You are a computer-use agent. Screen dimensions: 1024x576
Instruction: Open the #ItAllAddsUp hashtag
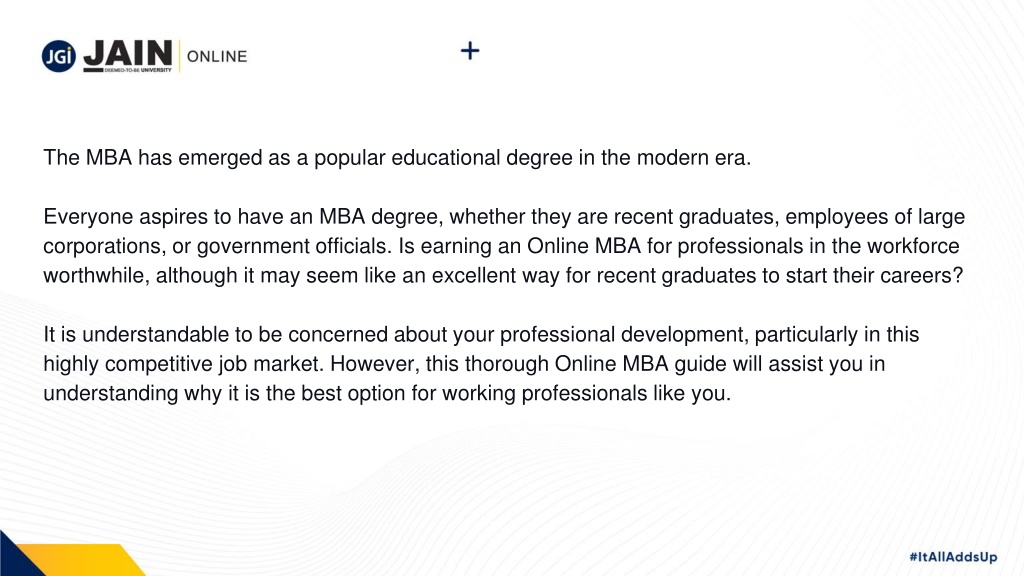953,556
